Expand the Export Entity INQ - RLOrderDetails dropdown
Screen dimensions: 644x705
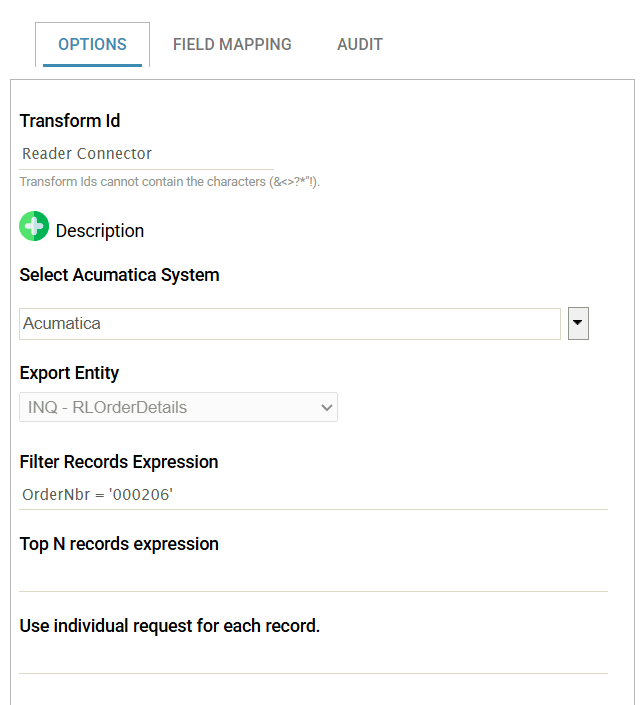(178, 407)
